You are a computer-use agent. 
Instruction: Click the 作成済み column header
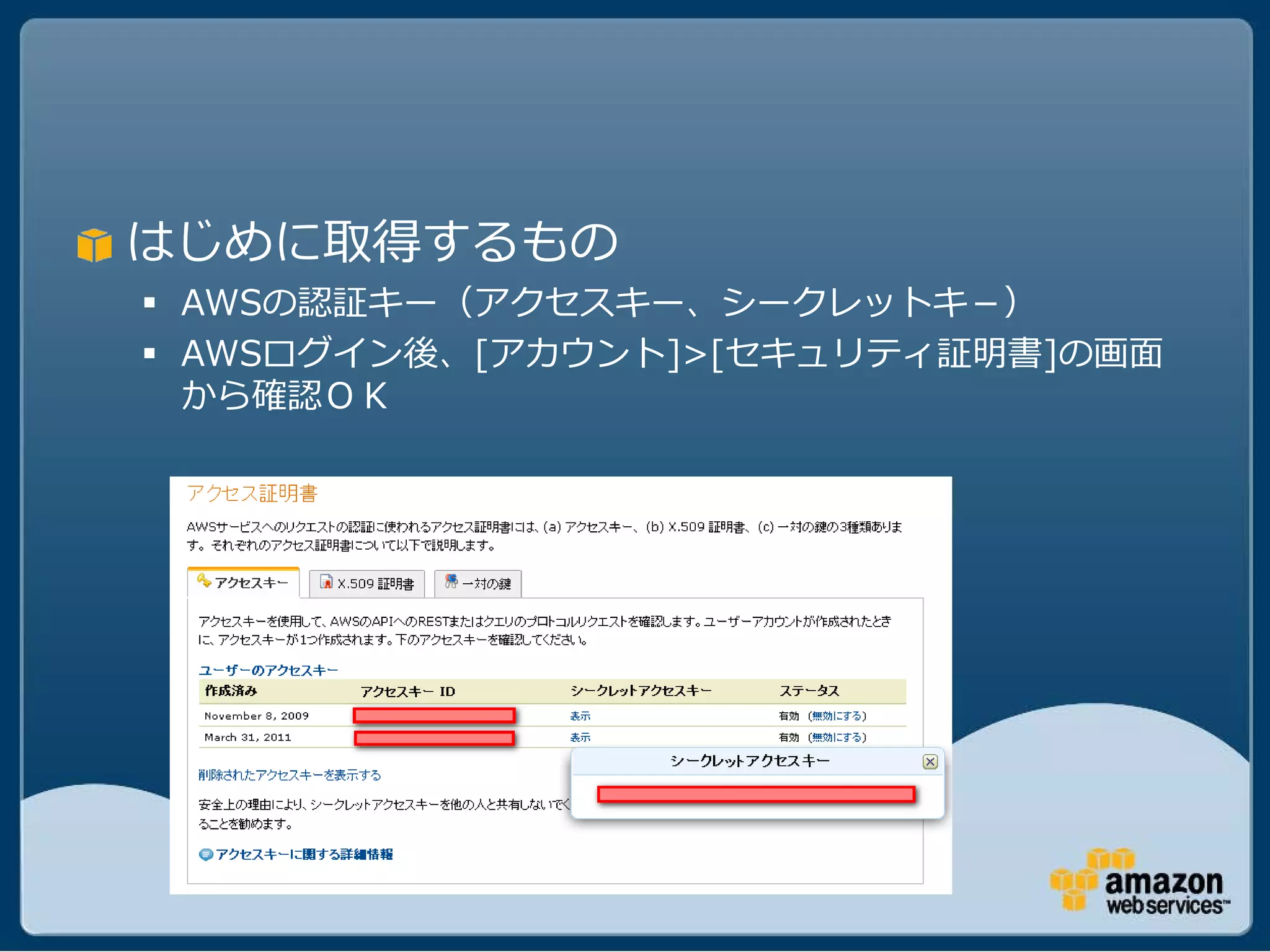(x=231, y=690)
